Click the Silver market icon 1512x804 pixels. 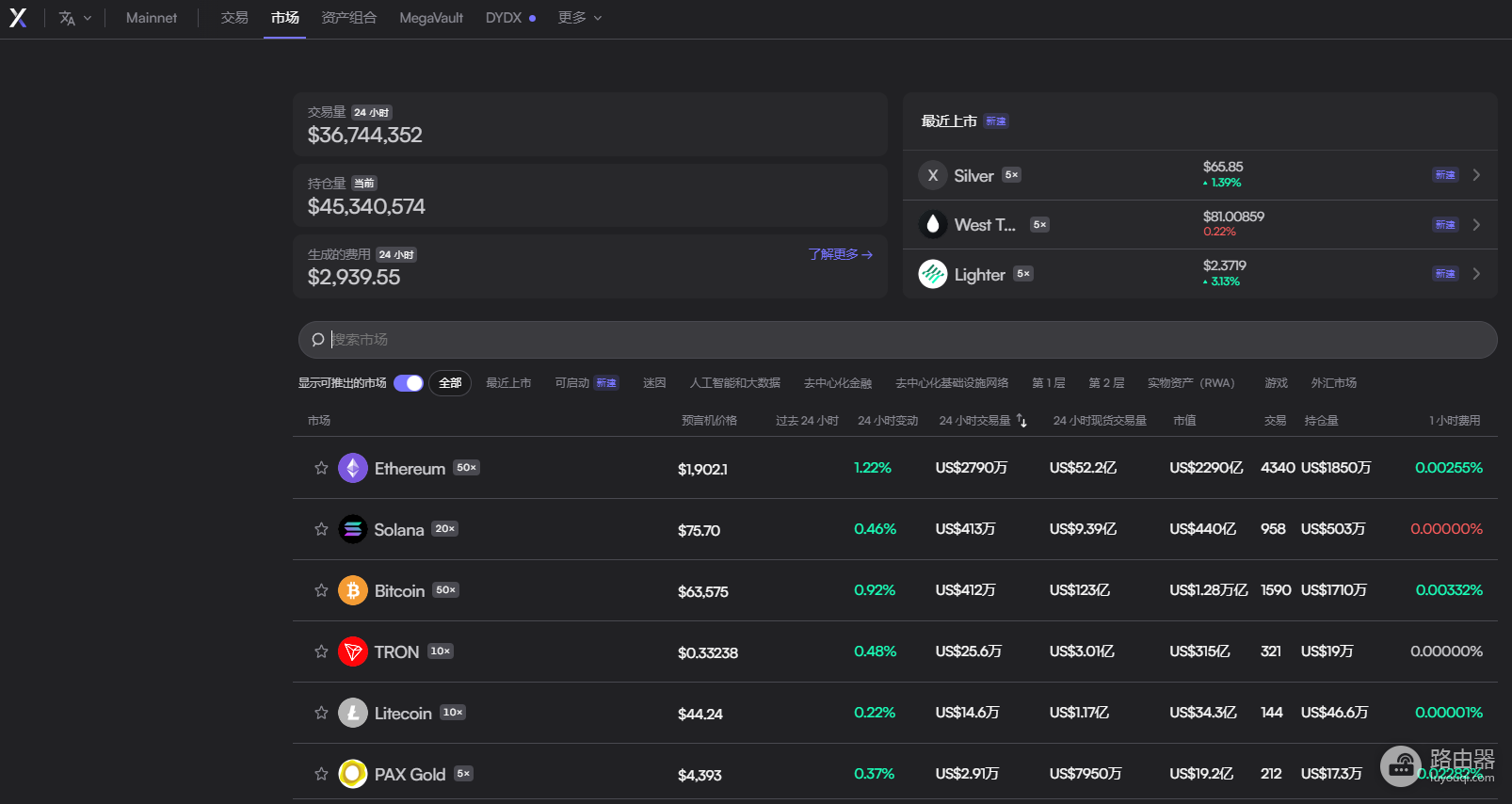pos(933,175)
